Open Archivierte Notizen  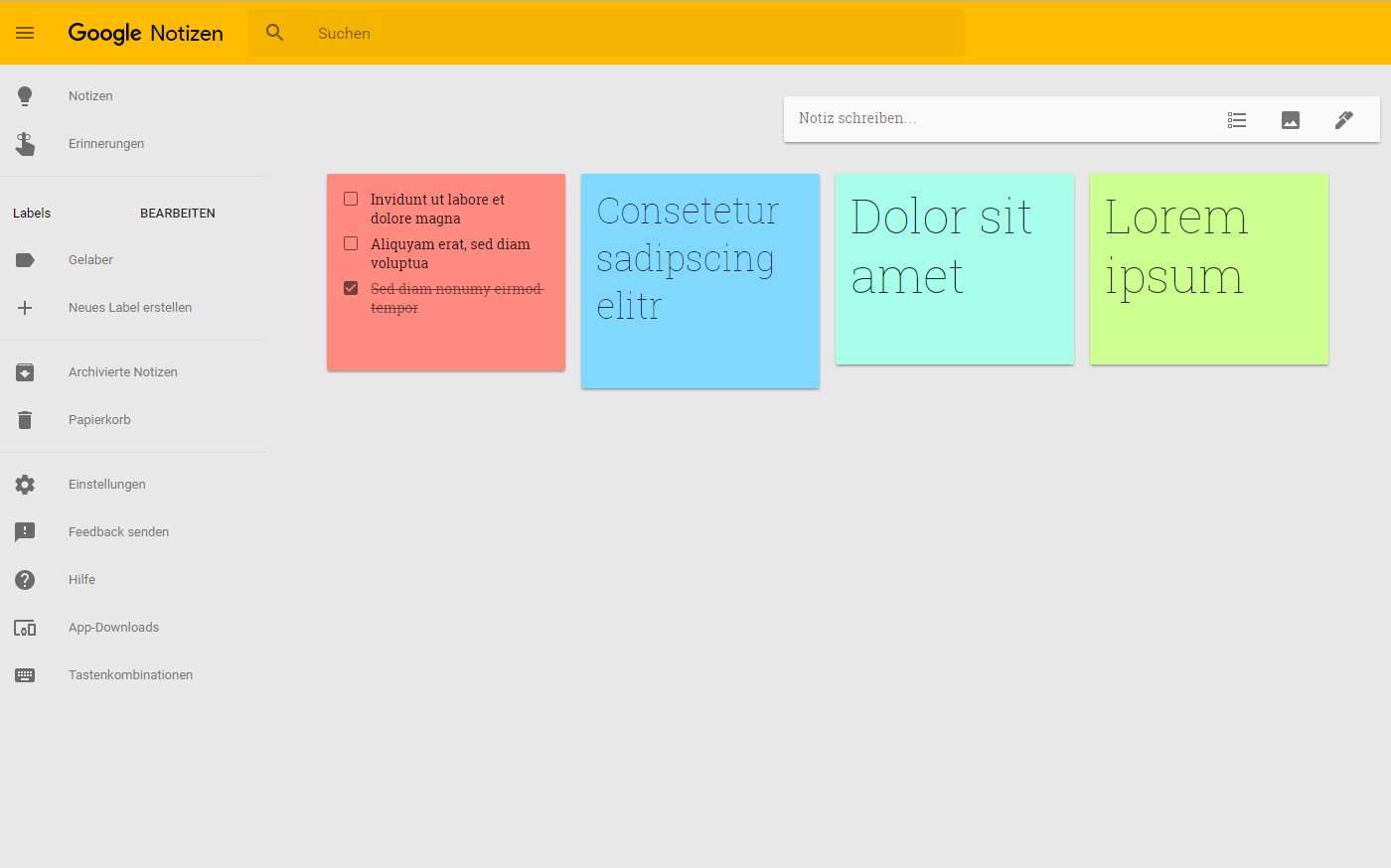tap(122, 371)
